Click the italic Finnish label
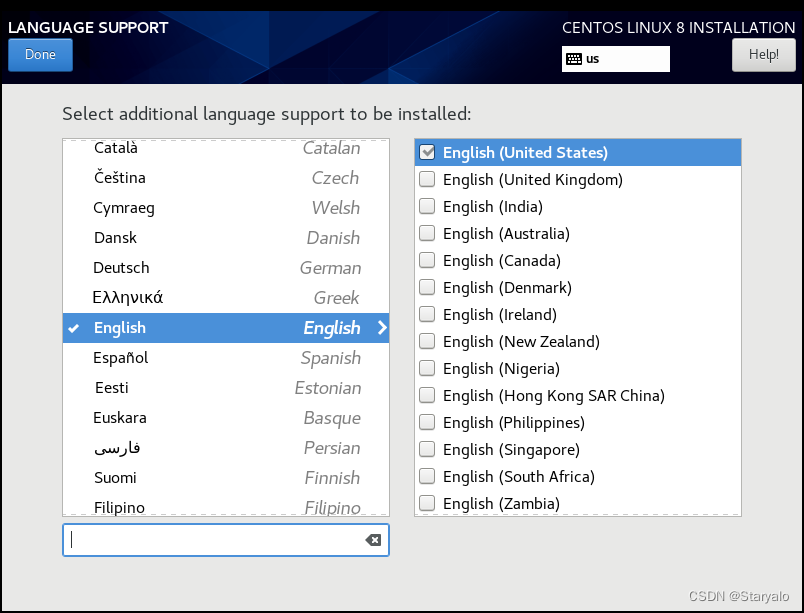This screenshot has width=804, height=613. (332, 478)
